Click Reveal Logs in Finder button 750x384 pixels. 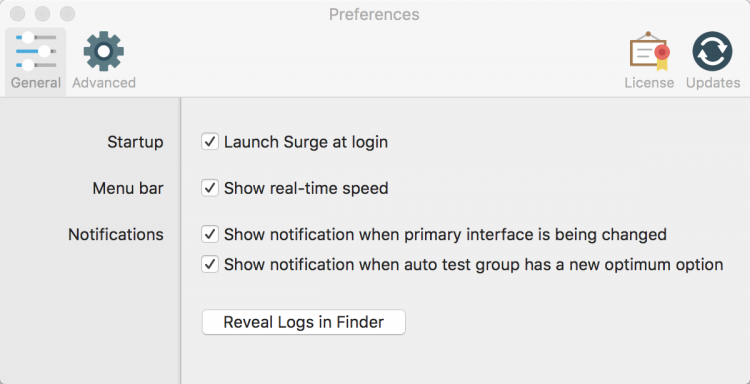[304, 322]
